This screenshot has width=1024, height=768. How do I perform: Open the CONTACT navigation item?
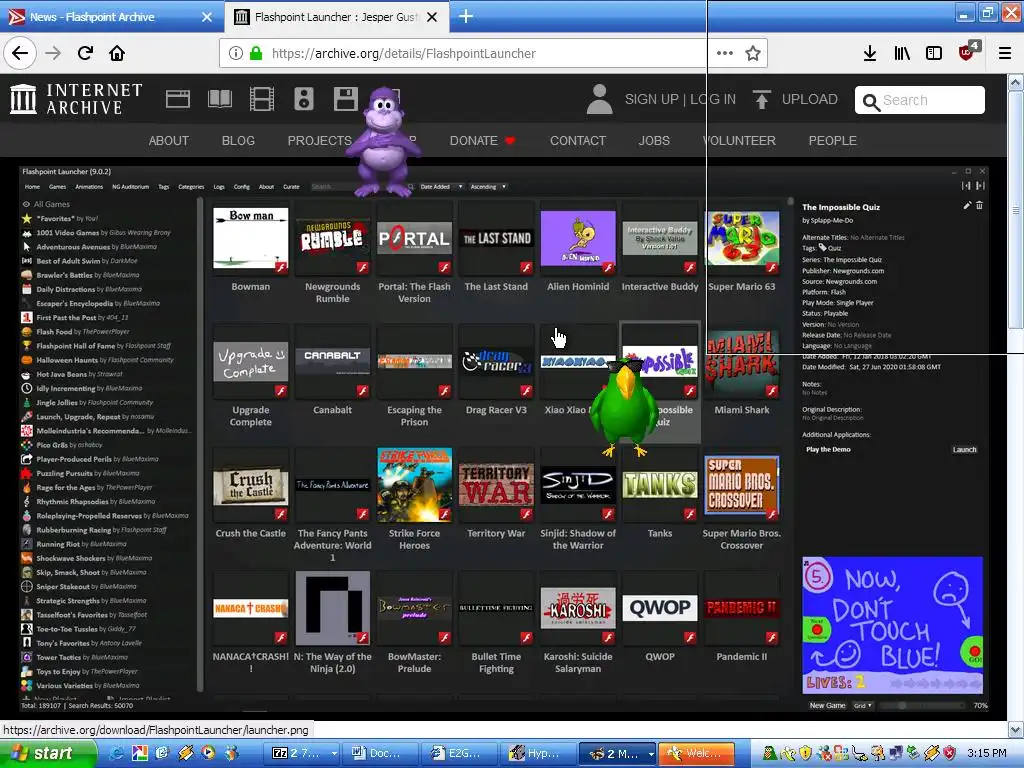[x=578, y=140]
